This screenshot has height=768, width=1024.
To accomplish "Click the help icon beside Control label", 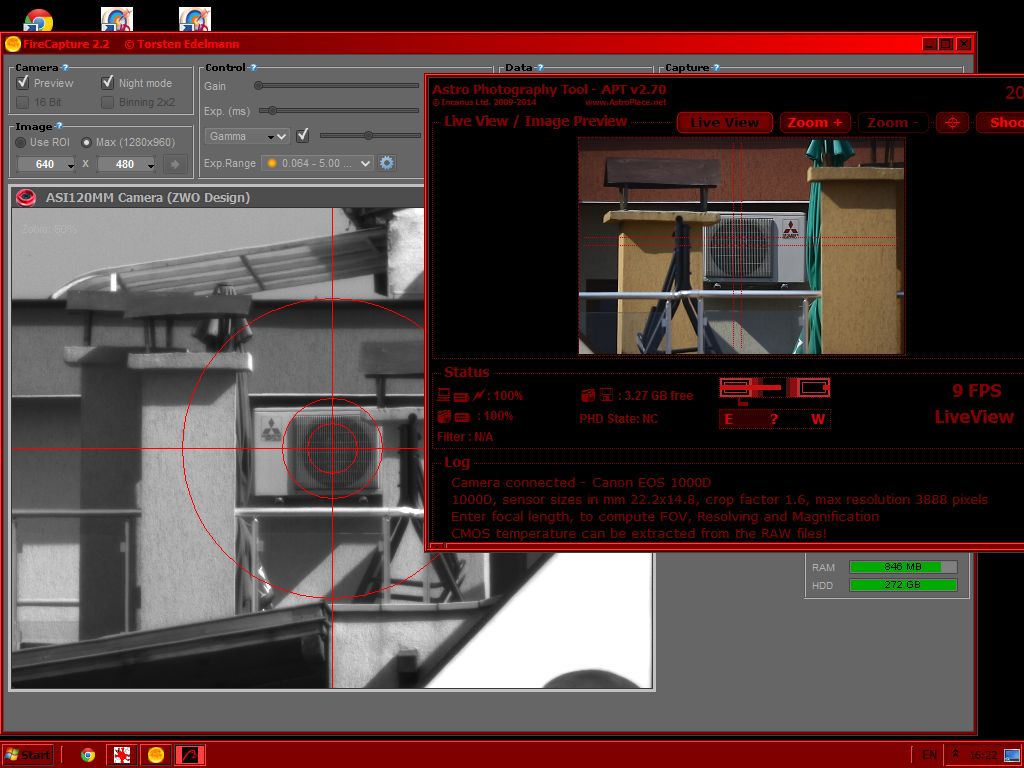I will pos(253,68).
